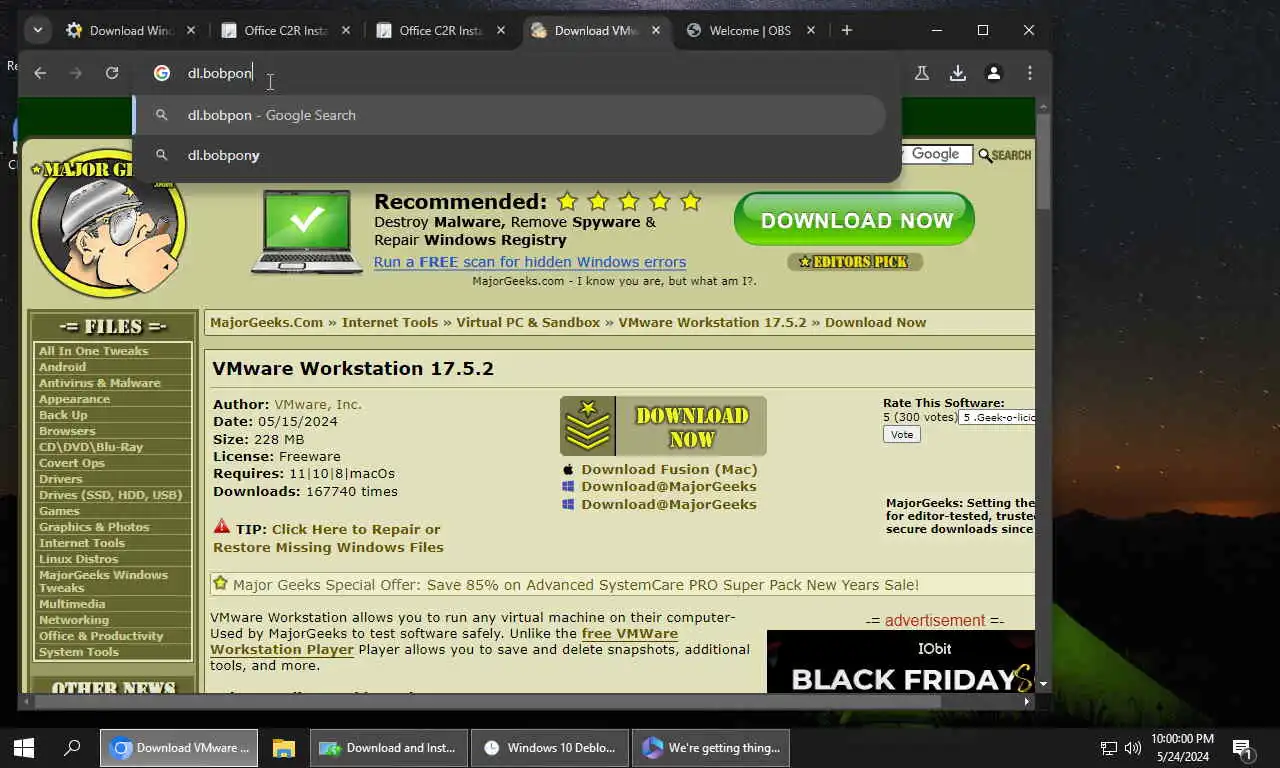Open Antivirus & Malware category
The width and height of the screenshot is (1280, 768).
100,383
